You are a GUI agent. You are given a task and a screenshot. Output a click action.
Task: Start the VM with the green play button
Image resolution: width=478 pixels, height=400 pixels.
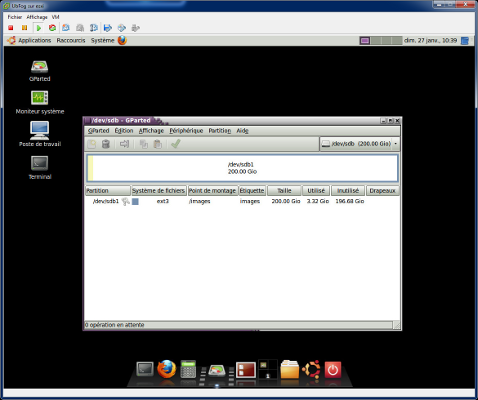click(x=39, y=28)
